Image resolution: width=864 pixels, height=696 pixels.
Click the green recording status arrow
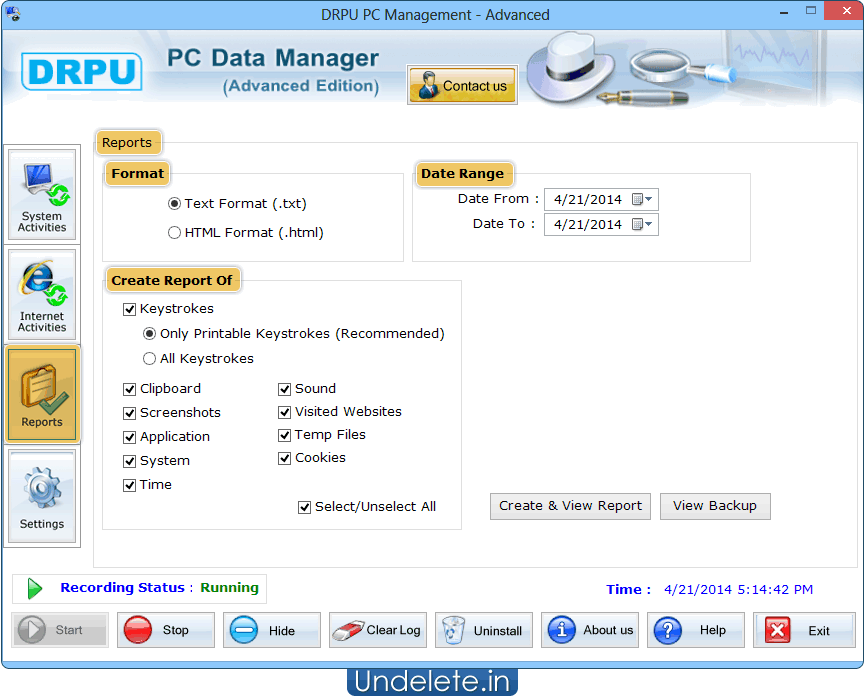(35, 589)
